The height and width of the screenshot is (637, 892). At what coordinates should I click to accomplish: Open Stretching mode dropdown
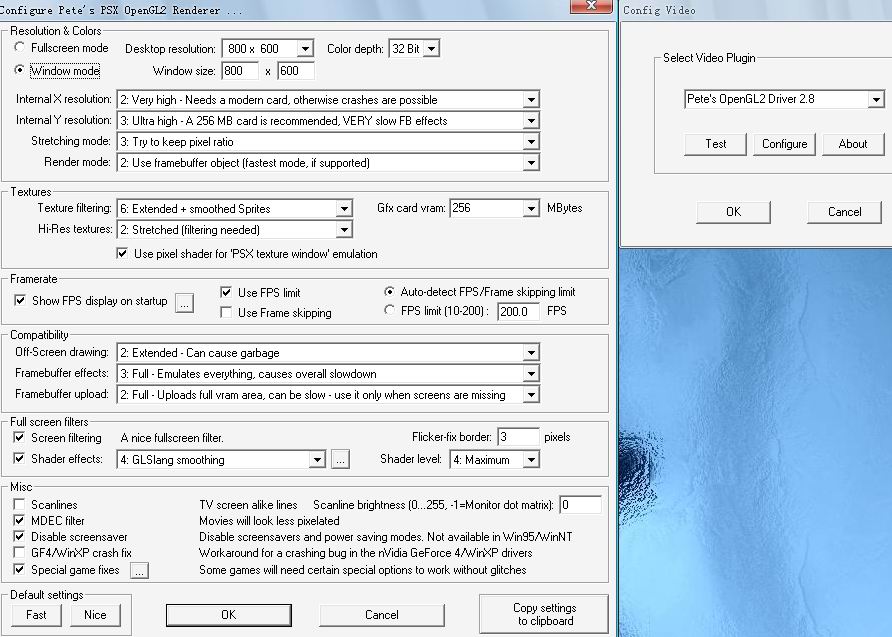click(531, 142)
